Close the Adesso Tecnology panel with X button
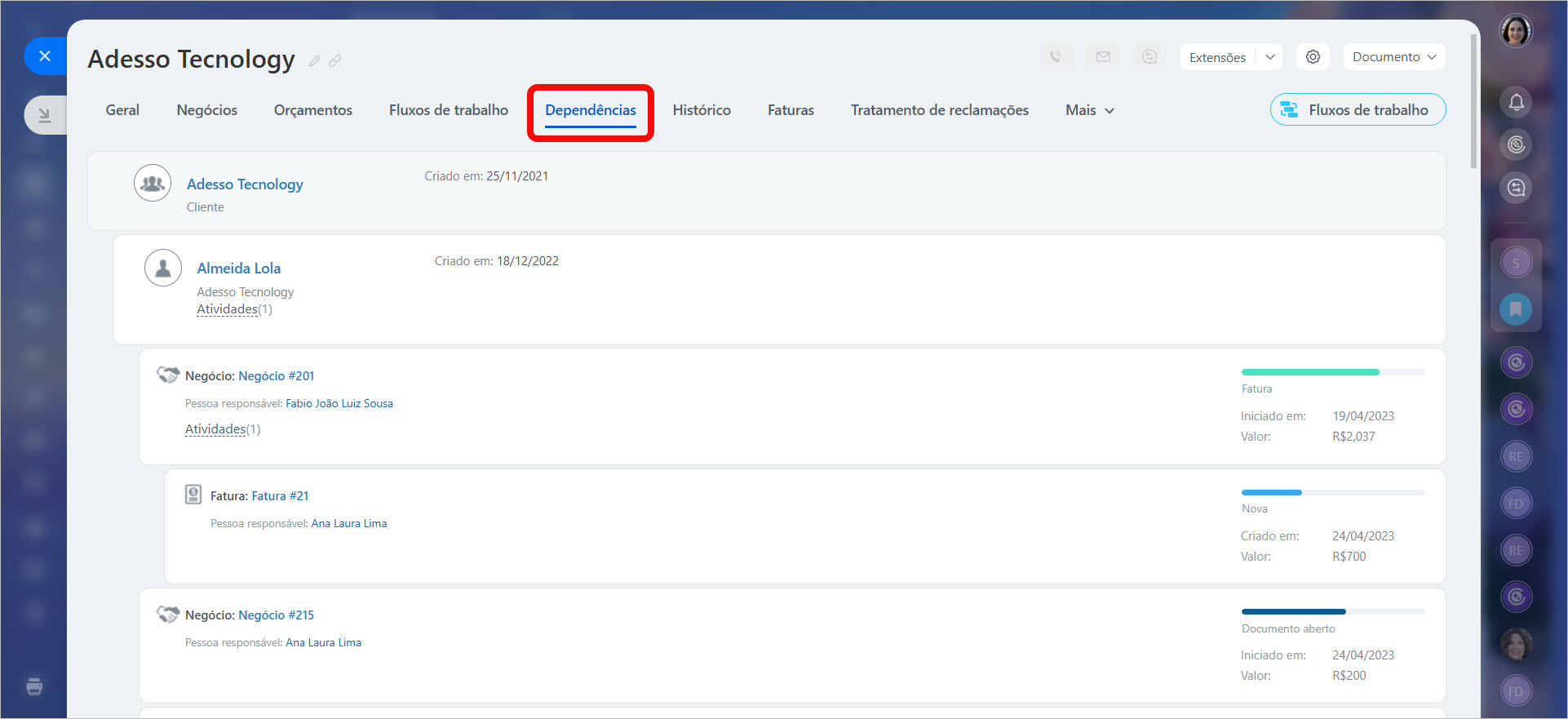The width and height of the screenshot is (1568, 719). [x=45, y=55]
